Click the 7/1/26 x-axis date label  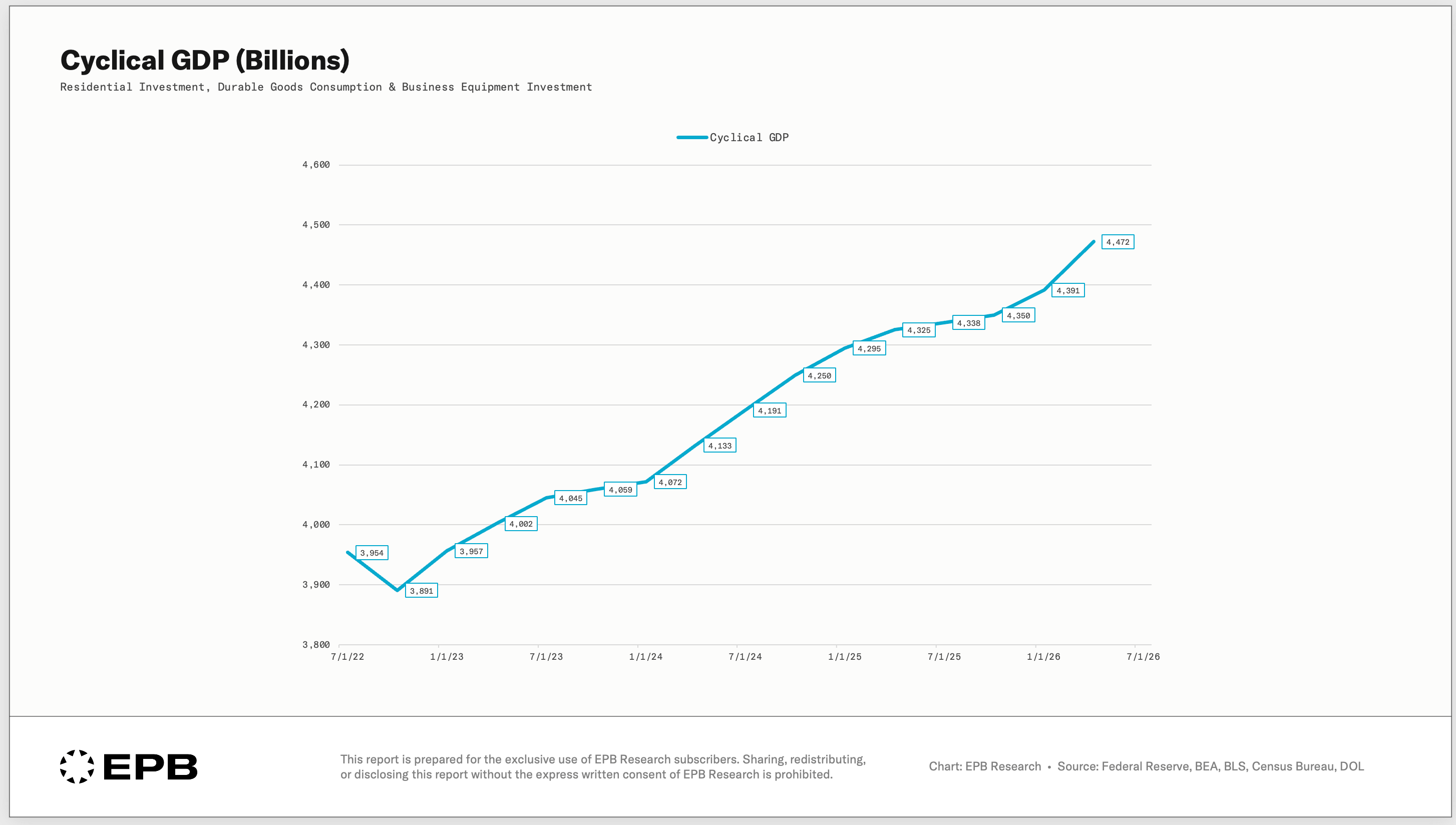pos(1143,657)
